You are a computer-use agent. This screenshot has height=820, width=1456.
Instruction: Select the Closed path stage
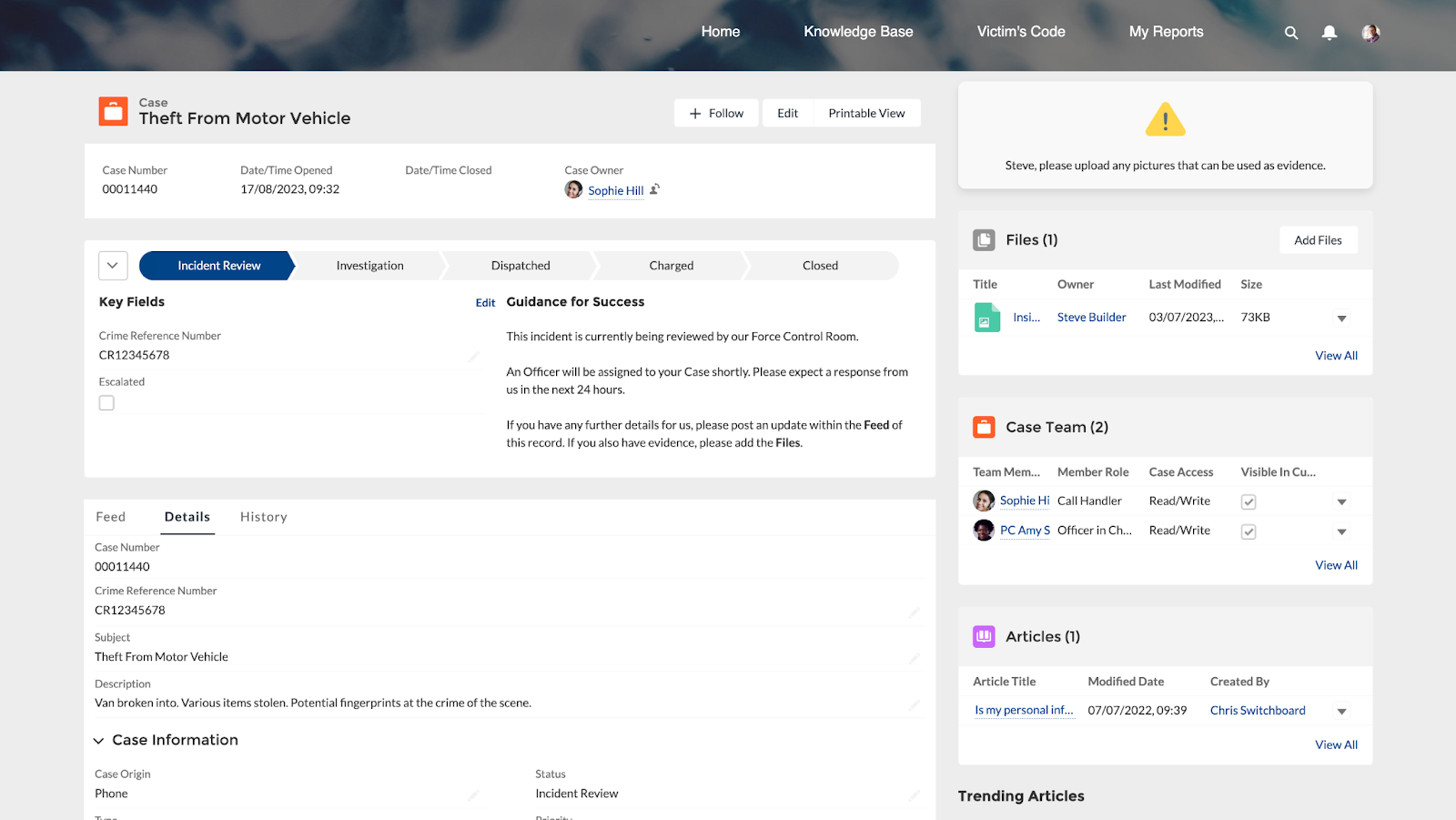click(x=820, y=266)
